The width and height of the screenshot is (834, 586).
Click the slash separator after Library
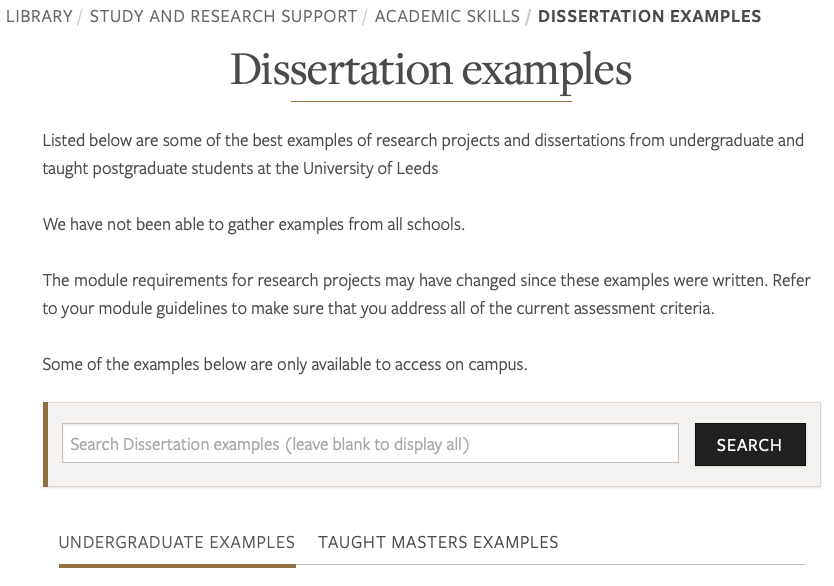point(81,16)
